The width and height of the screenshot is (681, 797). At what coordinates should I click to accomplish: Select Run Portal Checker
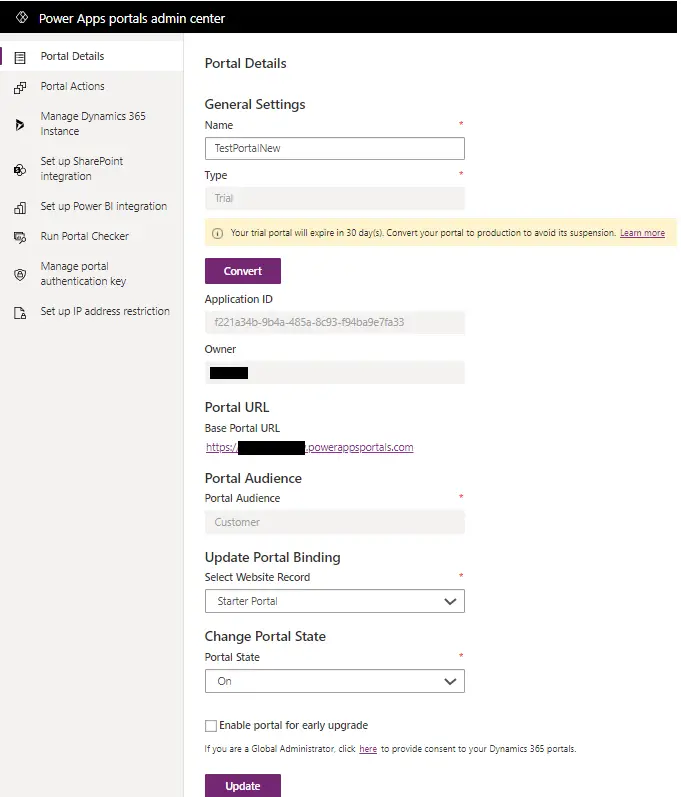click(91, 236)
